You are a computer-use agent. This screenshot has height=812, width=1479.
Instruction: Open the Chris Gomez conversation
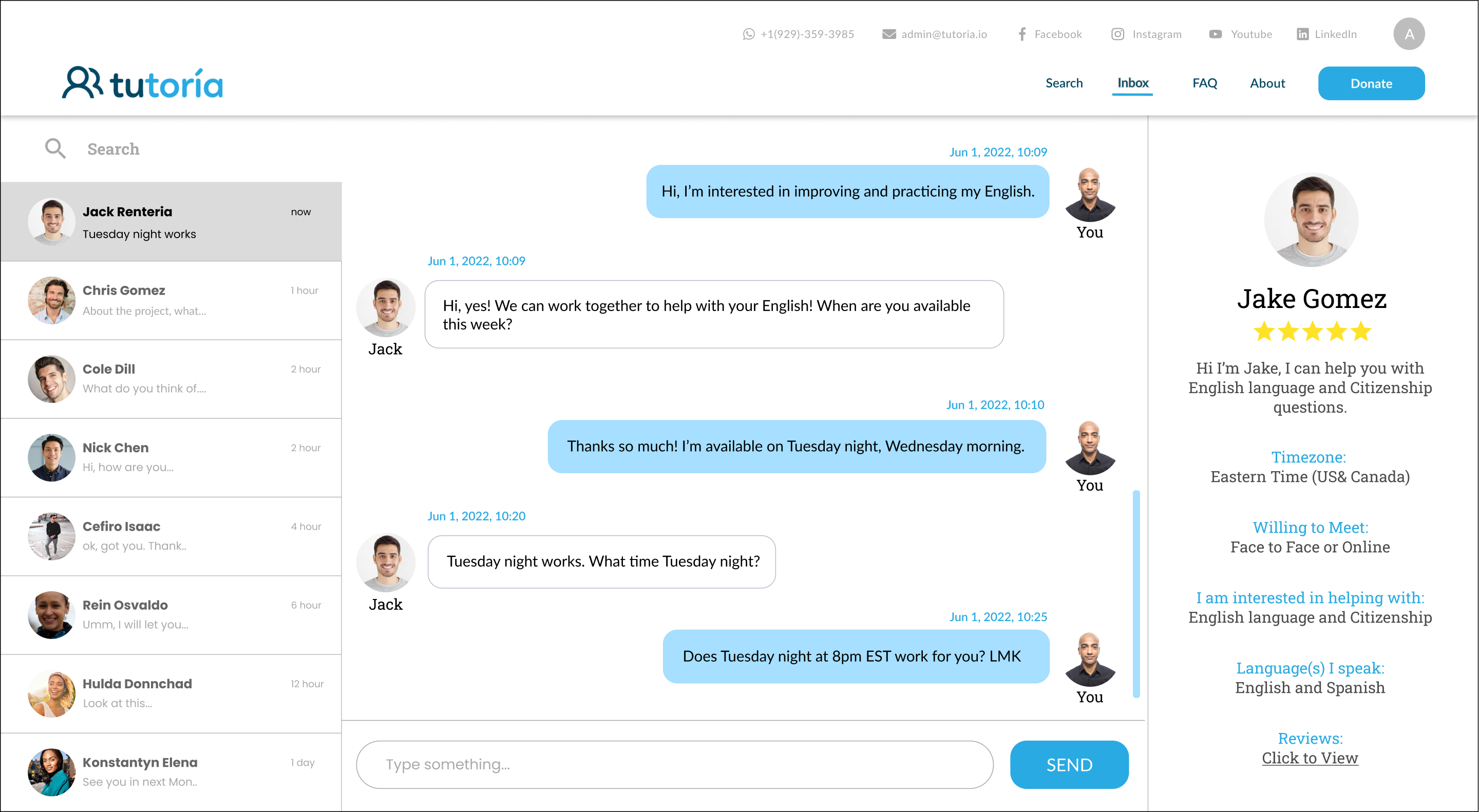171,300
